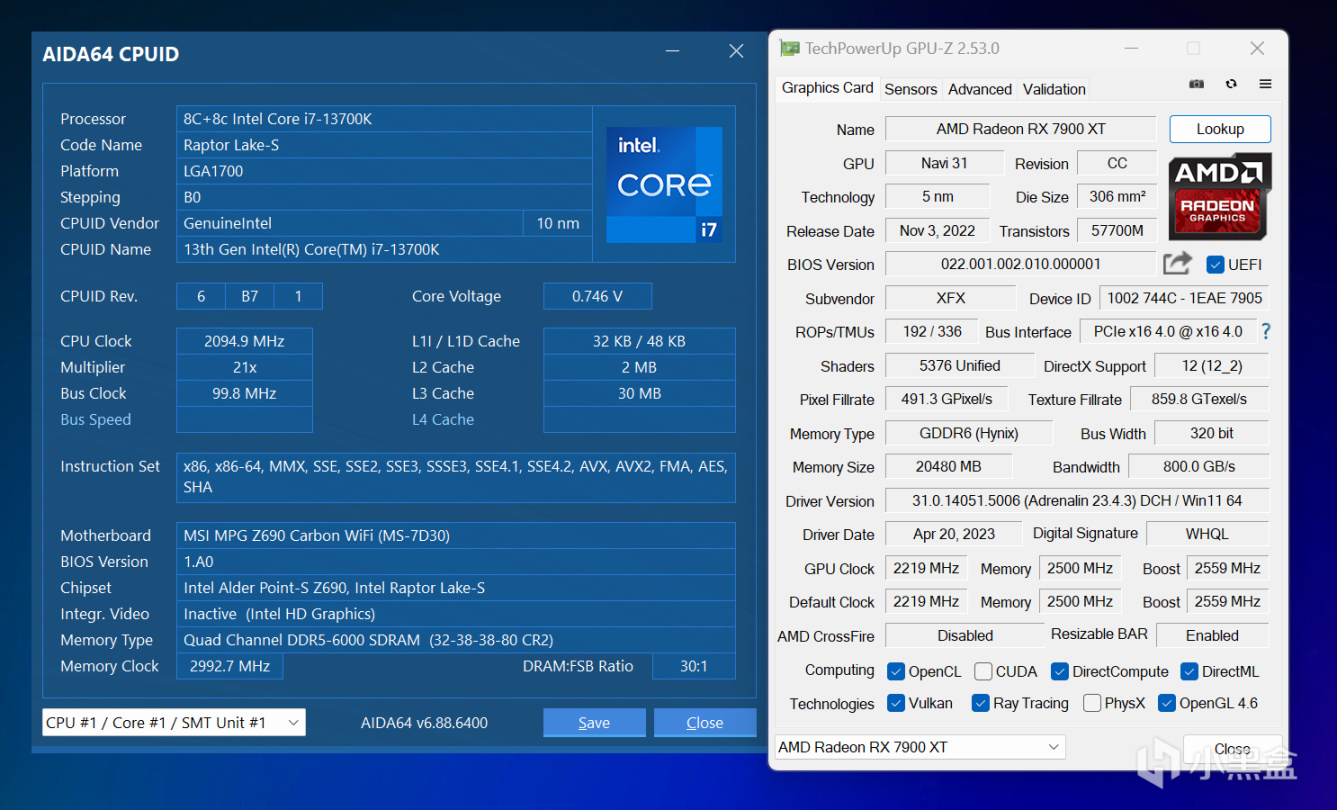Screen dimensions: 1337x810
Task: Click the GPU Name field
Action: 1020,129
